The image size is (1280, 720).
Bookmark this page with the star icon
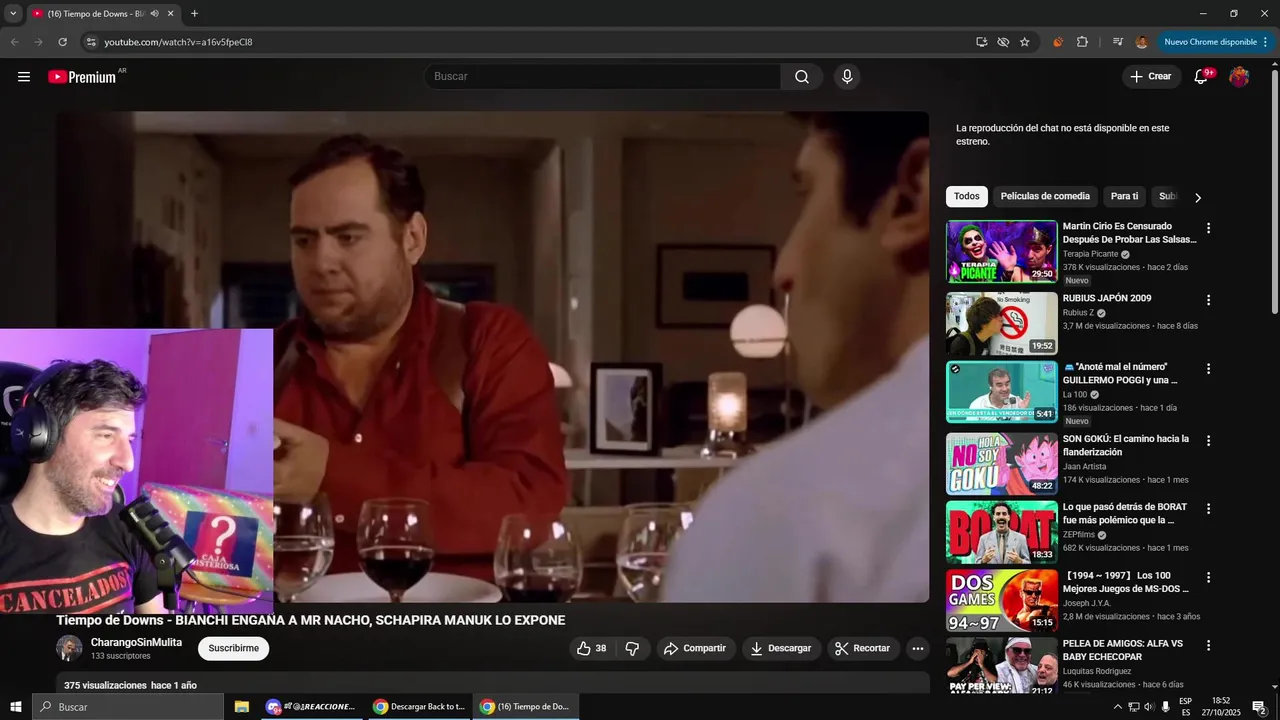click(1024, 42)
